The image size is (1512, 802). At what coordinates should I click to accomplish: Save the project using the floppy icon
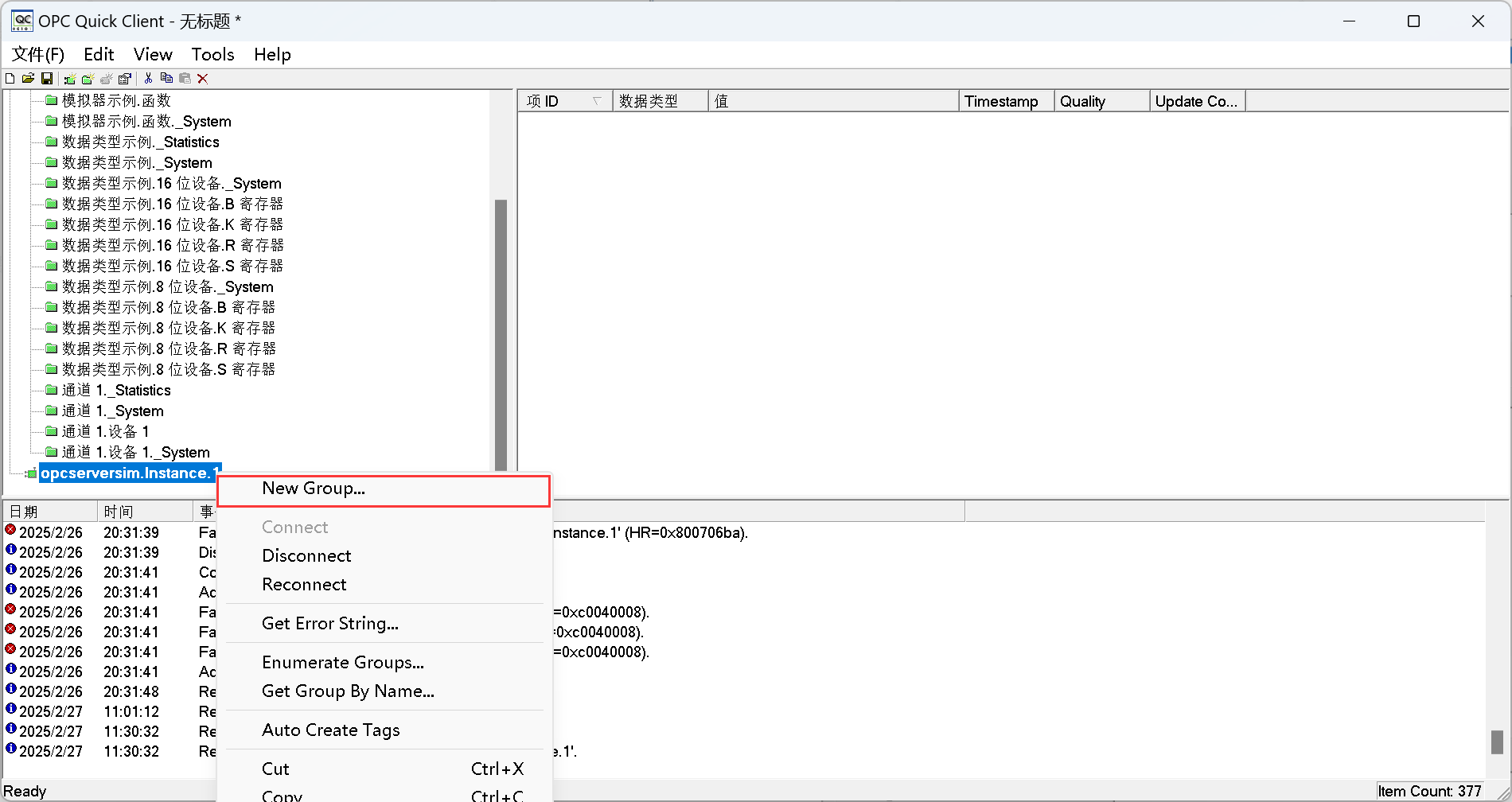(47, 79)
